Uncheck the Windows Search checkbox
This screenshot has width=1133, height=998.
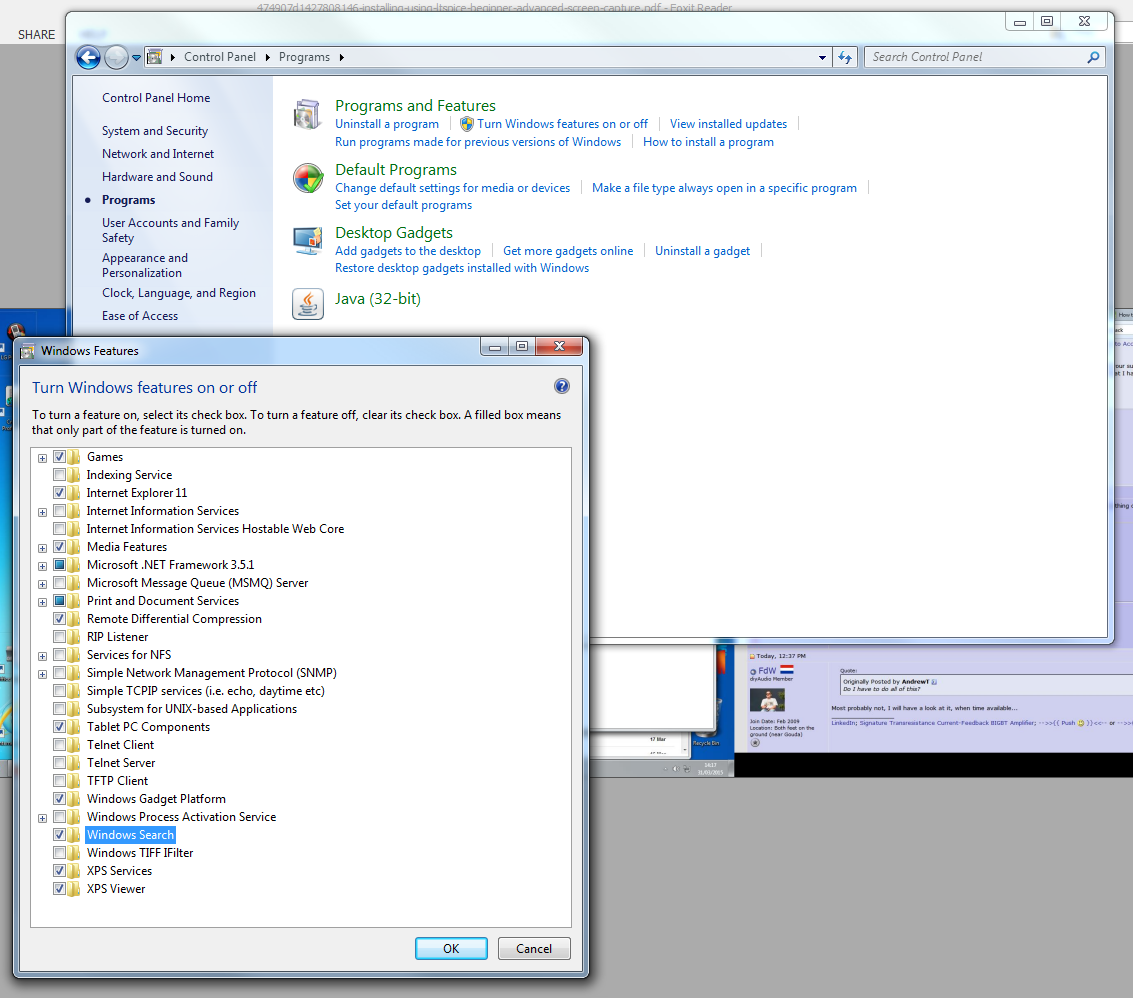coord(59,835)
